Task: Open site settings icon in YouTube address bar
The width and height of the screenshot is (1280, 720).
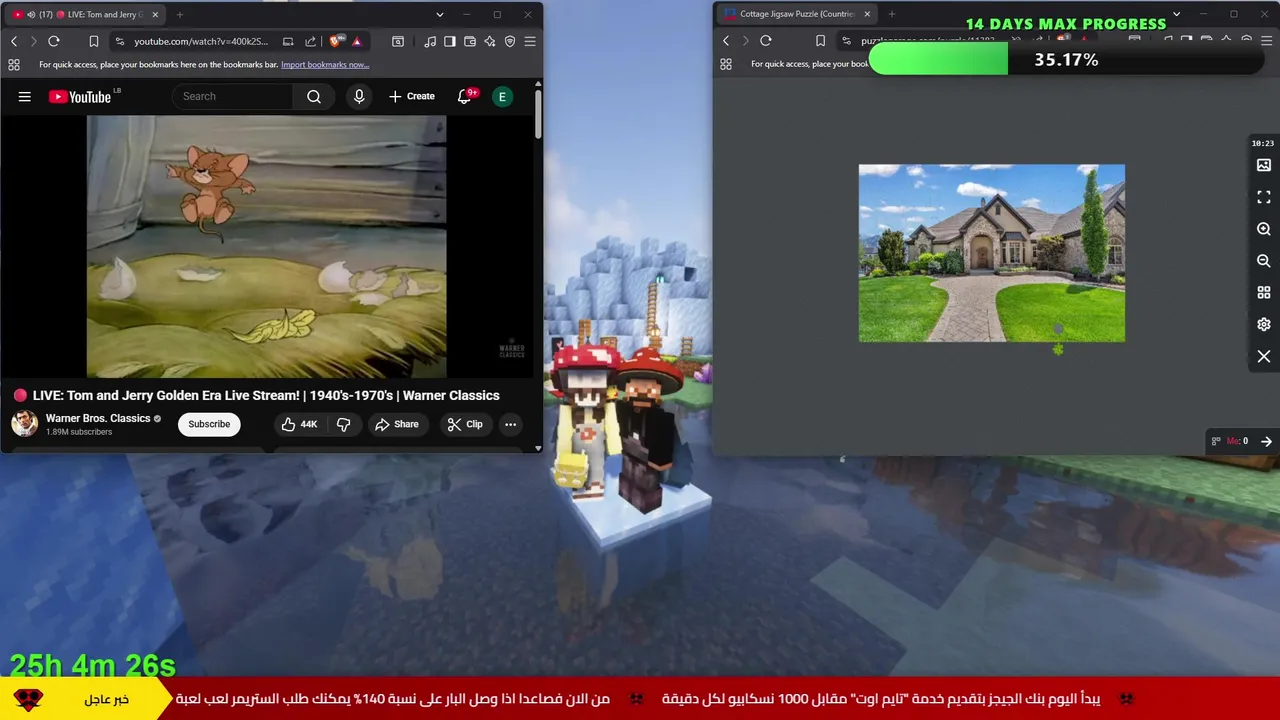Action: pyautogui.click(x=119, y=41)
